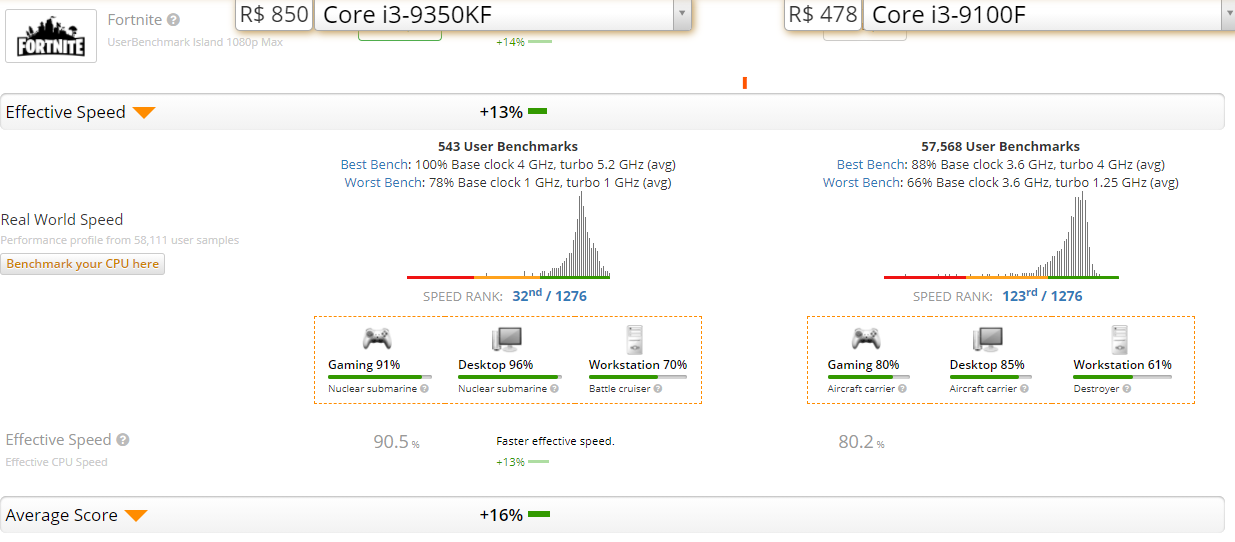Click the monitor icon above Desktop 85%

(x=988, y=338)
